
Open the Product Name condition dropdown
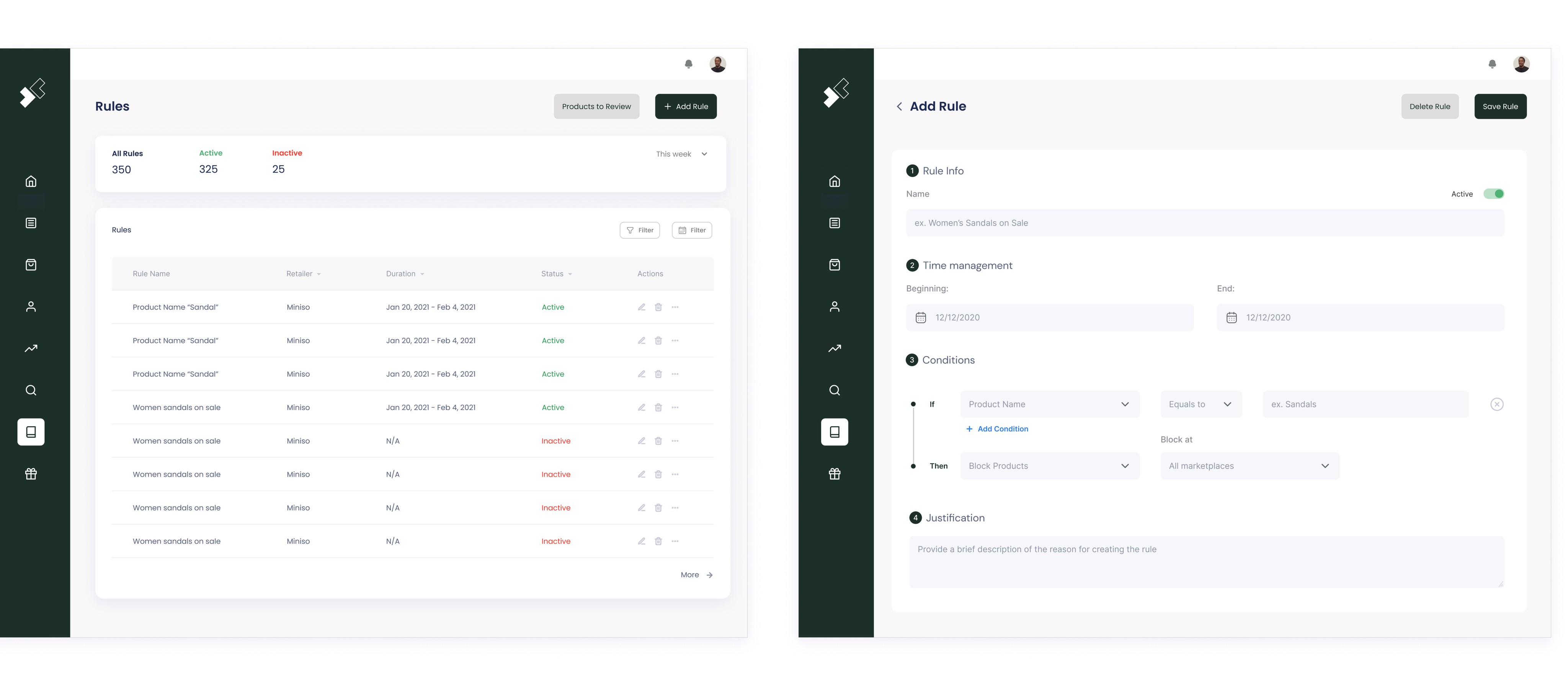(x=1049, y=404)
